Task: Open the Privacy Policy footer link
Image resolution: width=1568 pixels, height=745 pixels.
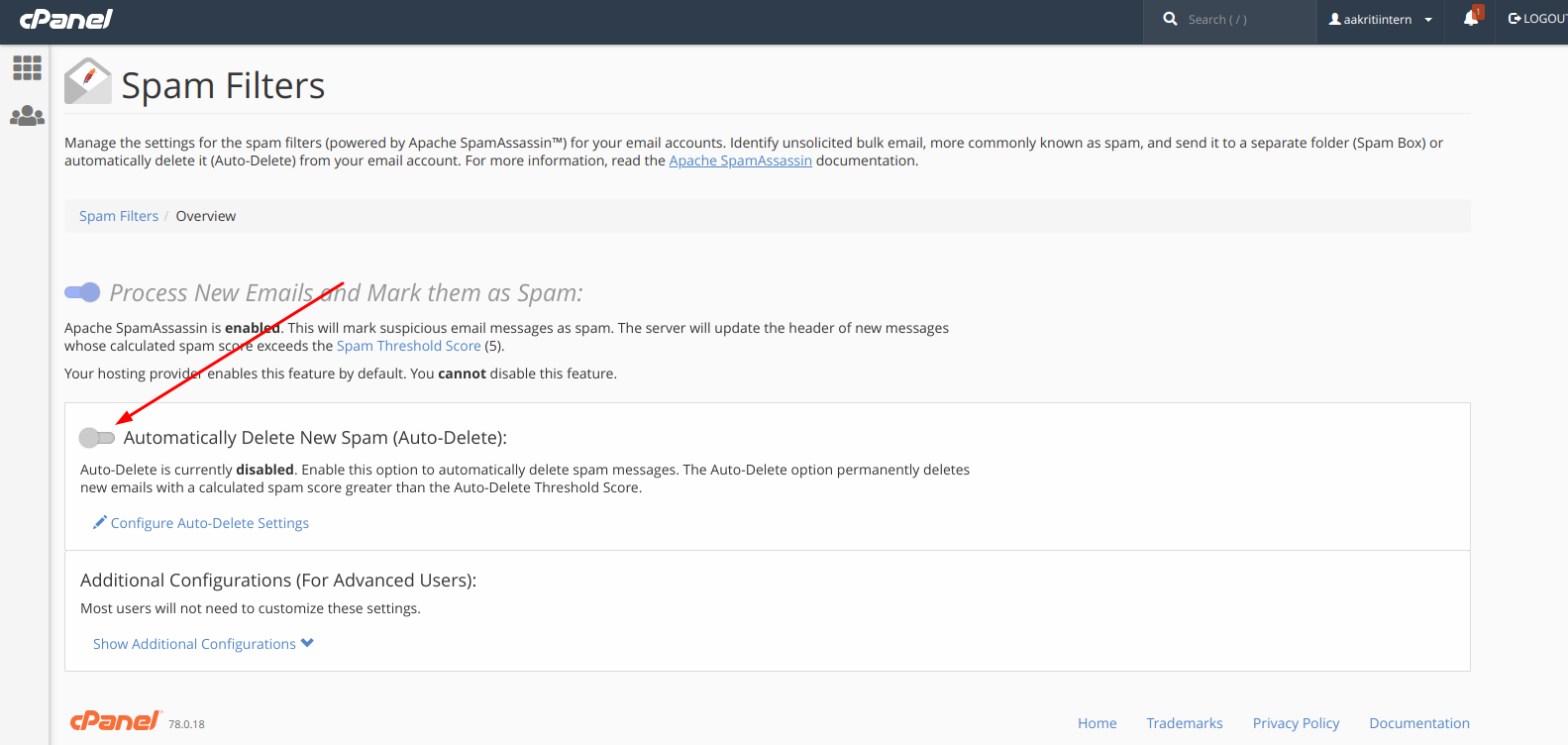Action: 1296,723
